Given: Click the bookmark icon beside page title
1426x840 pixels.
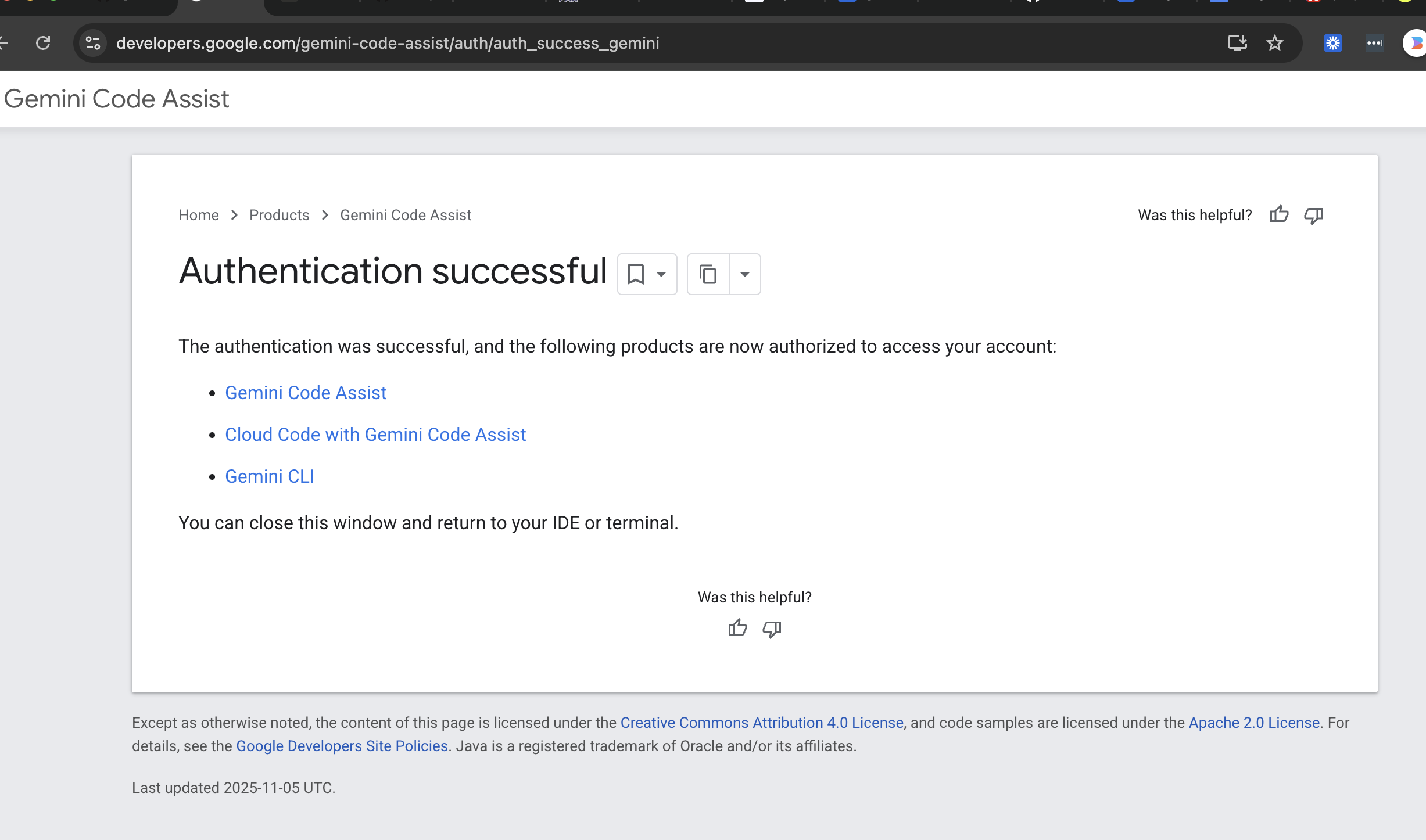Looking at the screenshot, I should [636, 274].
